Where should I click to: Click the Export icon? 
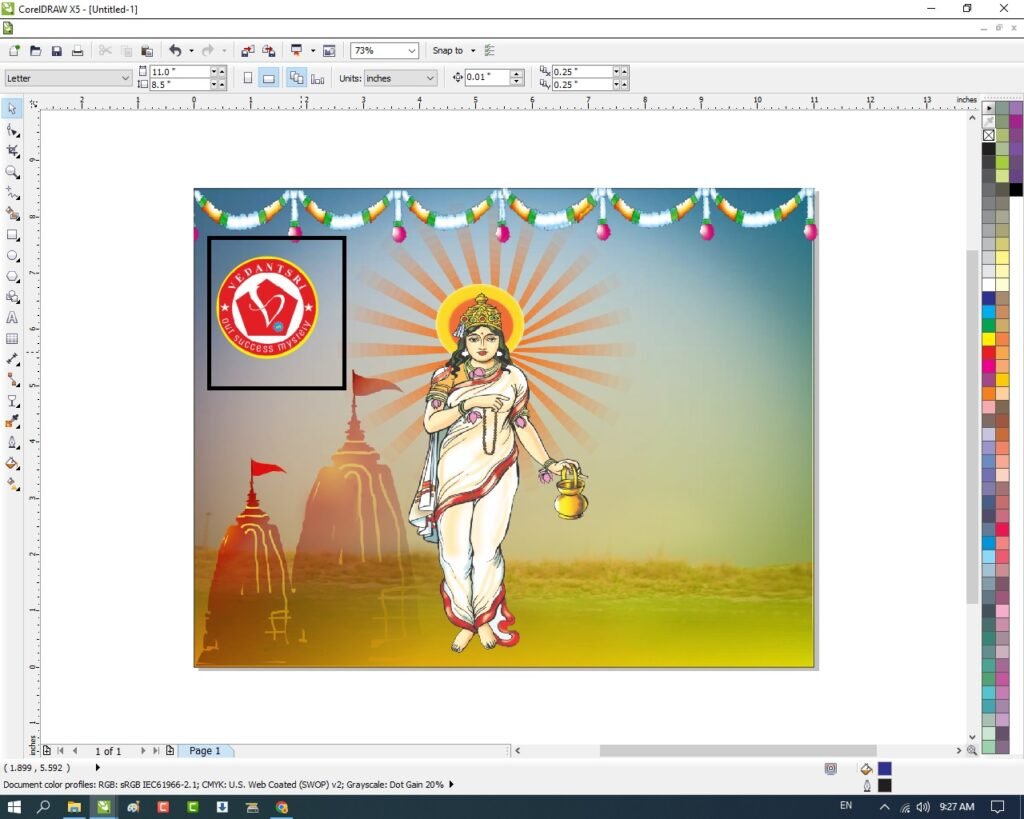click(268, 50)
